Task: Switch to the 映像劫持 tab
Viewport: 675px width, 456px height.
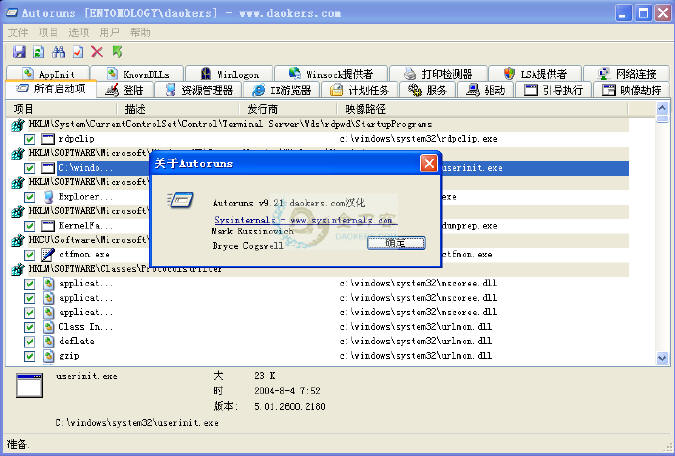Action: [632, 90]
